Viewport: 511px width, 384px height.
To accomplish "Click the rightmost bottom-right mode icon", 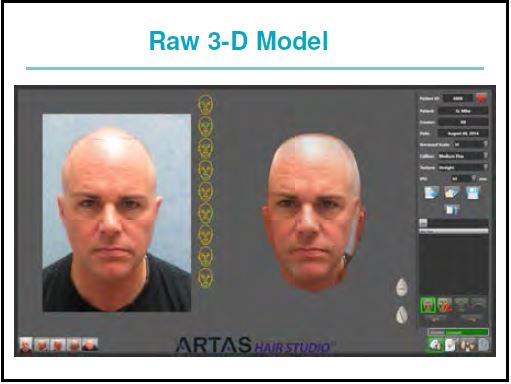I will point(484,345).
